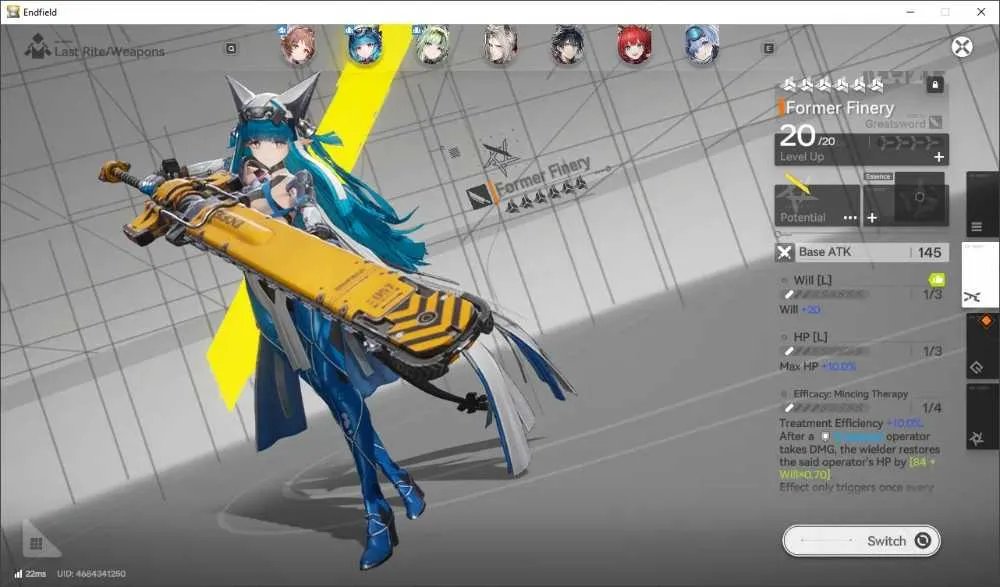Click the HP [L] skill progress bar
Viewport: 1000px width, 587px height.
tap(827, 351)
